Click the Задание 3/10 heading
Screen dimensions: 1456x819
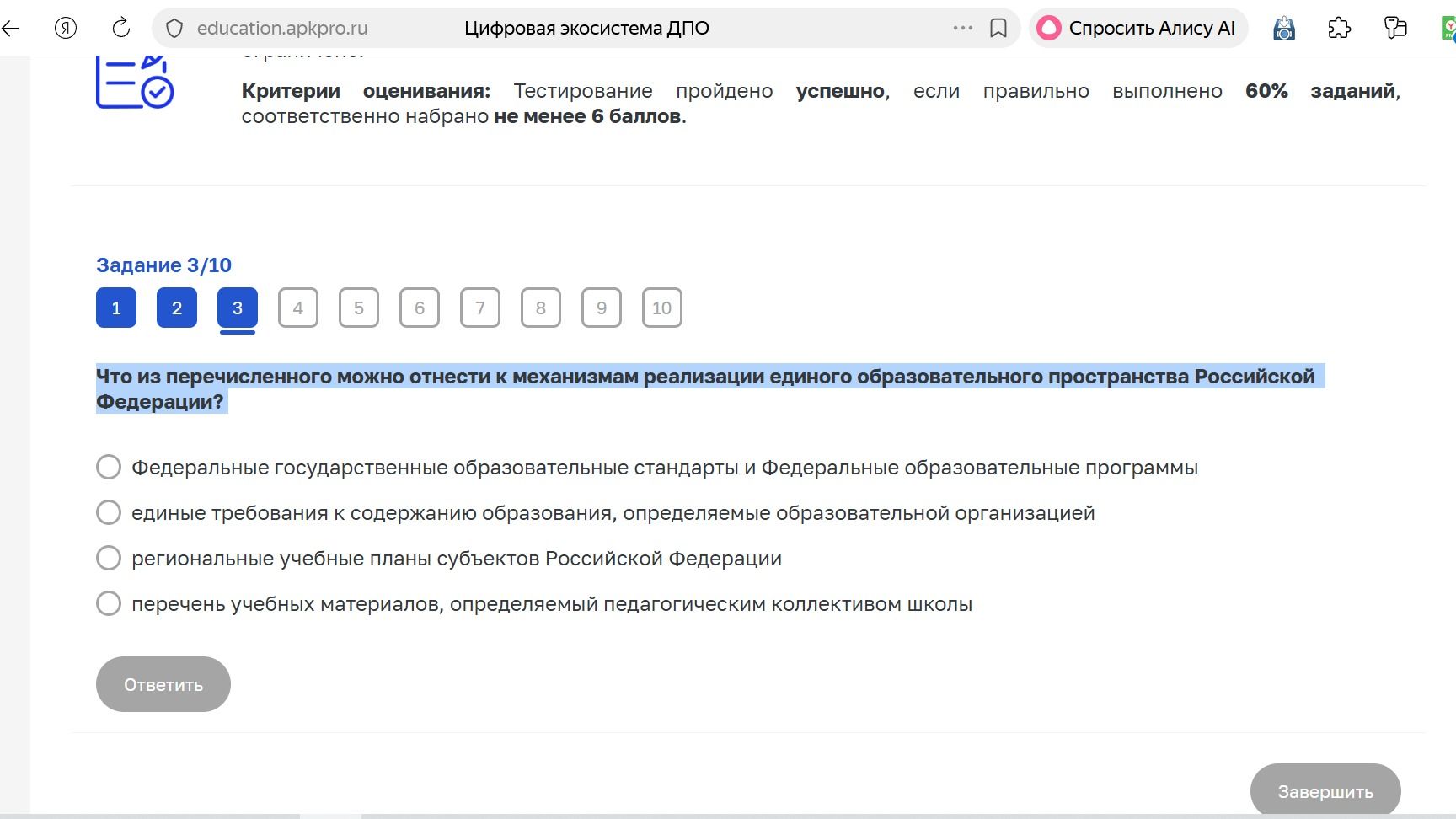click(x=163, y=265)
